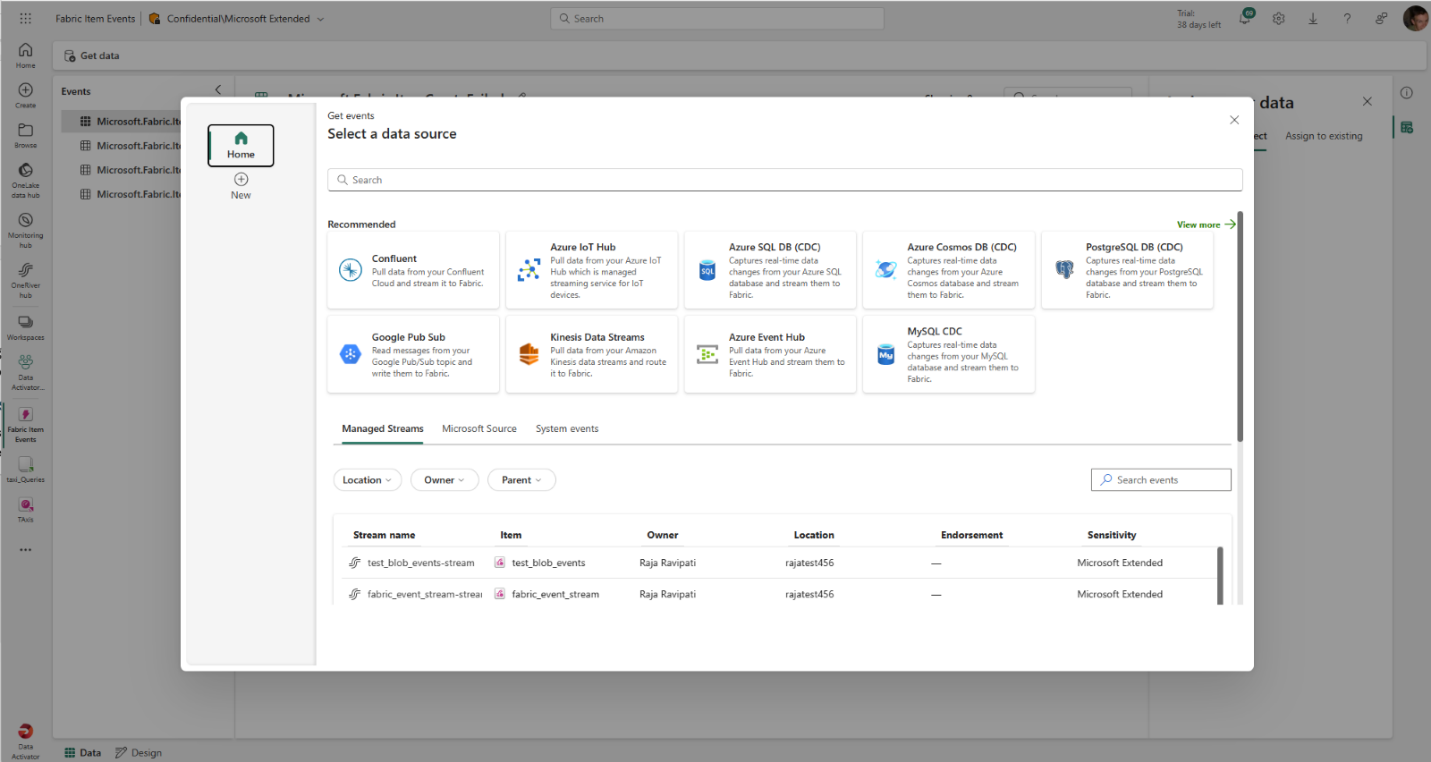This screenshot has height=762, width=1431.
Task: Open the Owner filter dropdown
Action: pyautogui.click(x=444, y=480)
